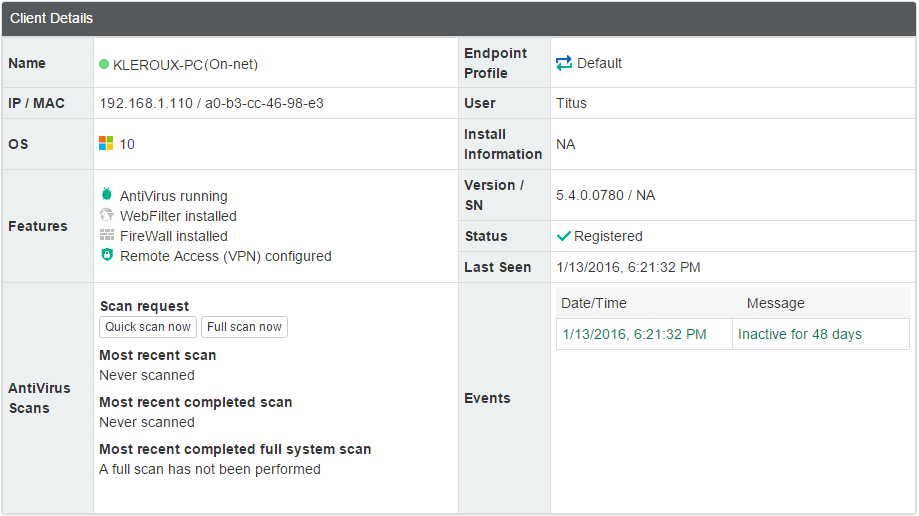Click the version number 5.4.0.0780 text
Viewport: 919px width, 516px height.
[x=589, y=195]
